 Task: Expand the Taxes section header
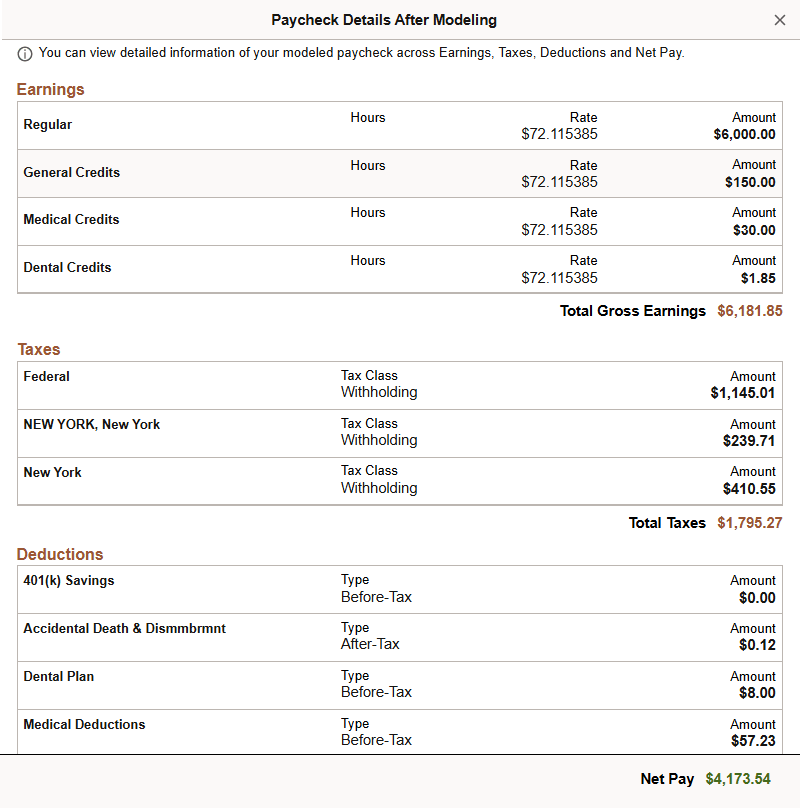[38, 349]
